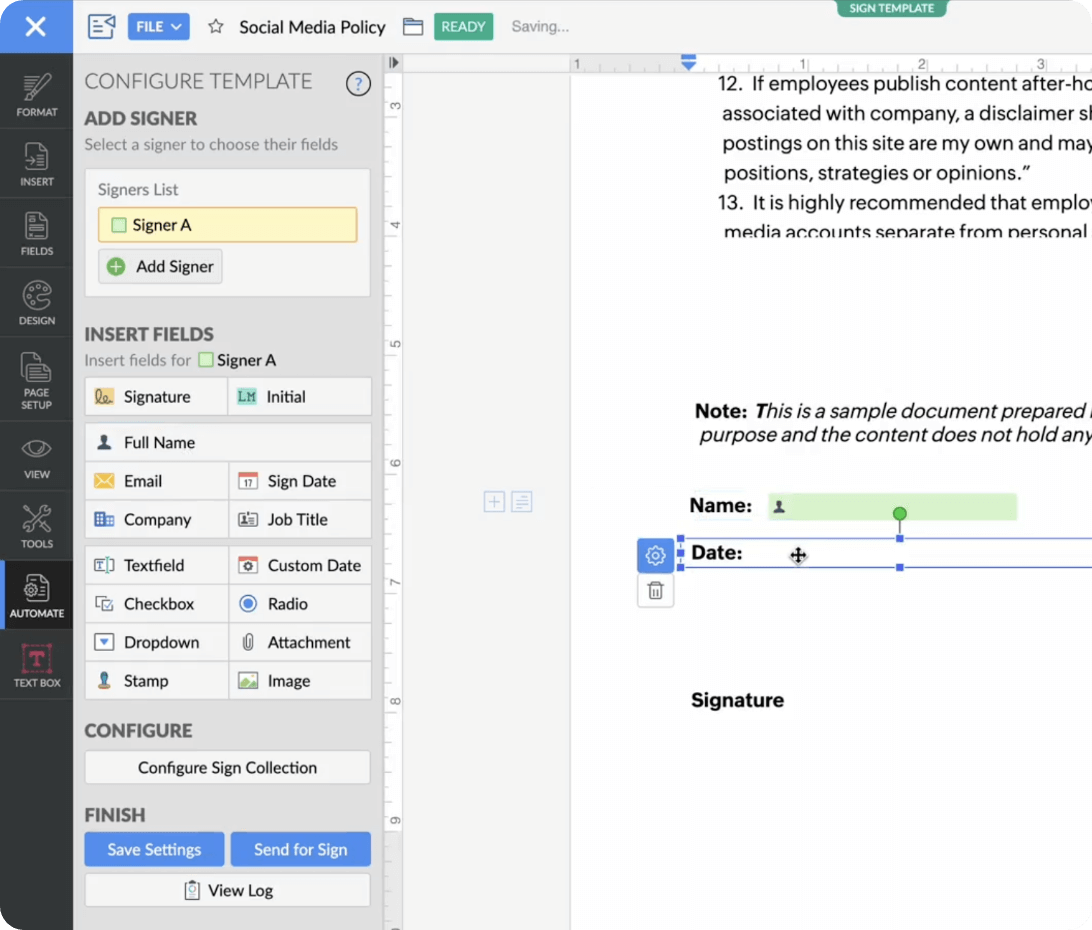Insert a Checkbox field for Signer A
The height and width of the screenshot is (930, 1092).
pos(155,603)
